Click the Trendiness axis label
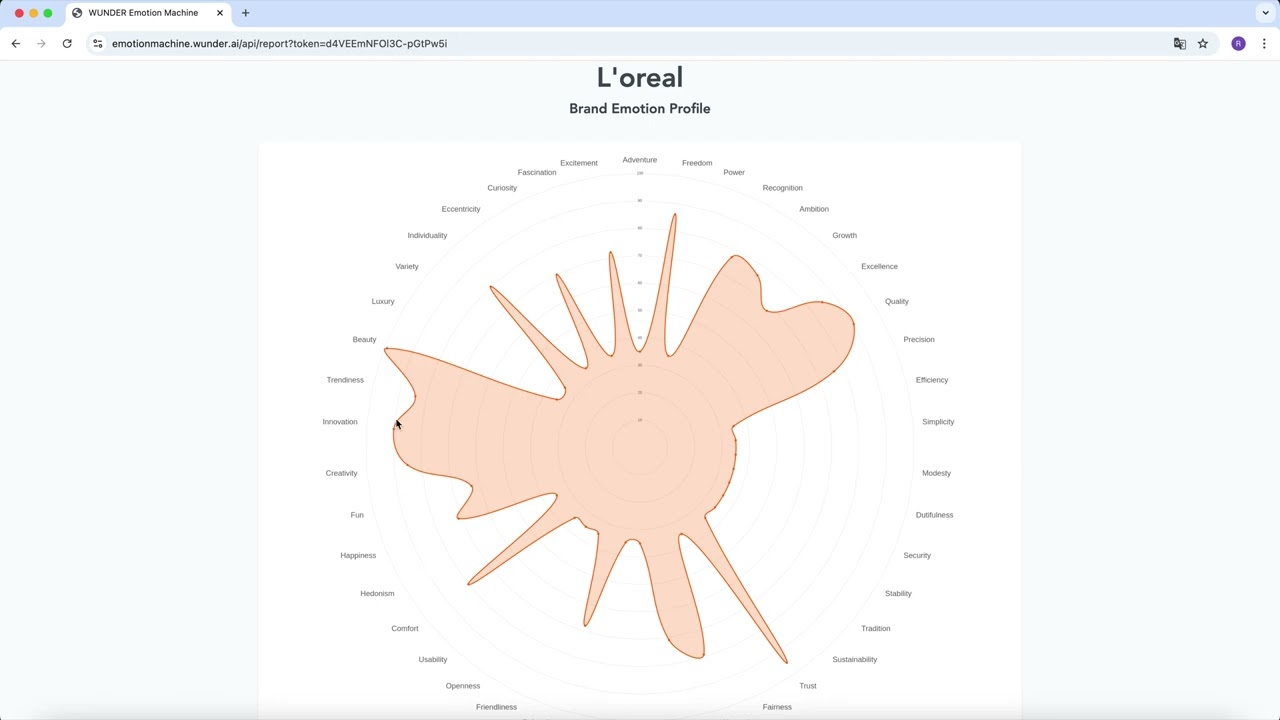Viewport: 1280px width, 720px height. 345,380
